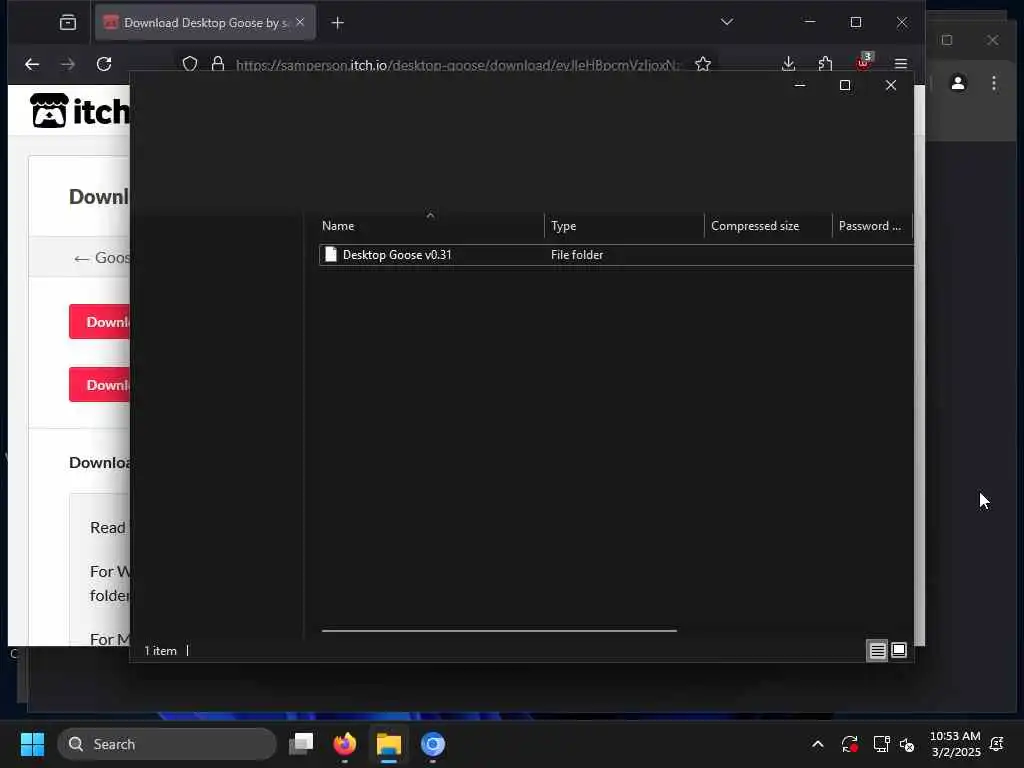Open the Firefox extensions puzzle icon
The image size is (1024, 768).
point(825,64)
